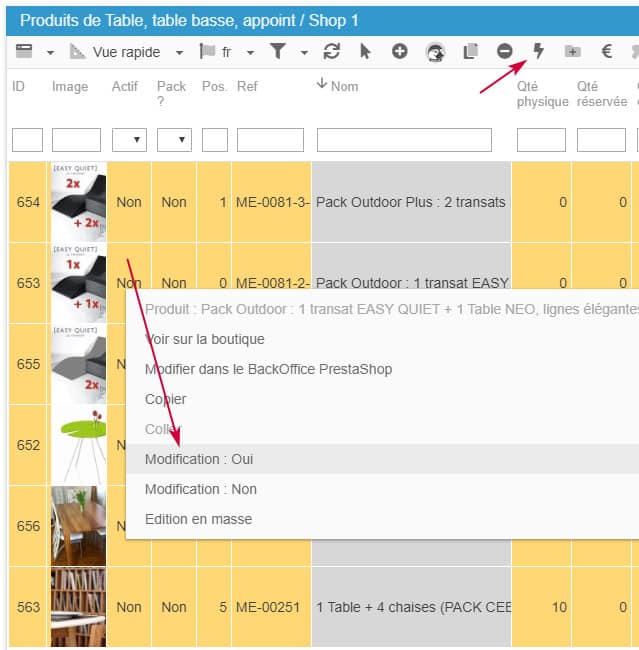This screenshot has height=650, width=639.
Task: Click the Nom filter input field
Action: (404, 140)
